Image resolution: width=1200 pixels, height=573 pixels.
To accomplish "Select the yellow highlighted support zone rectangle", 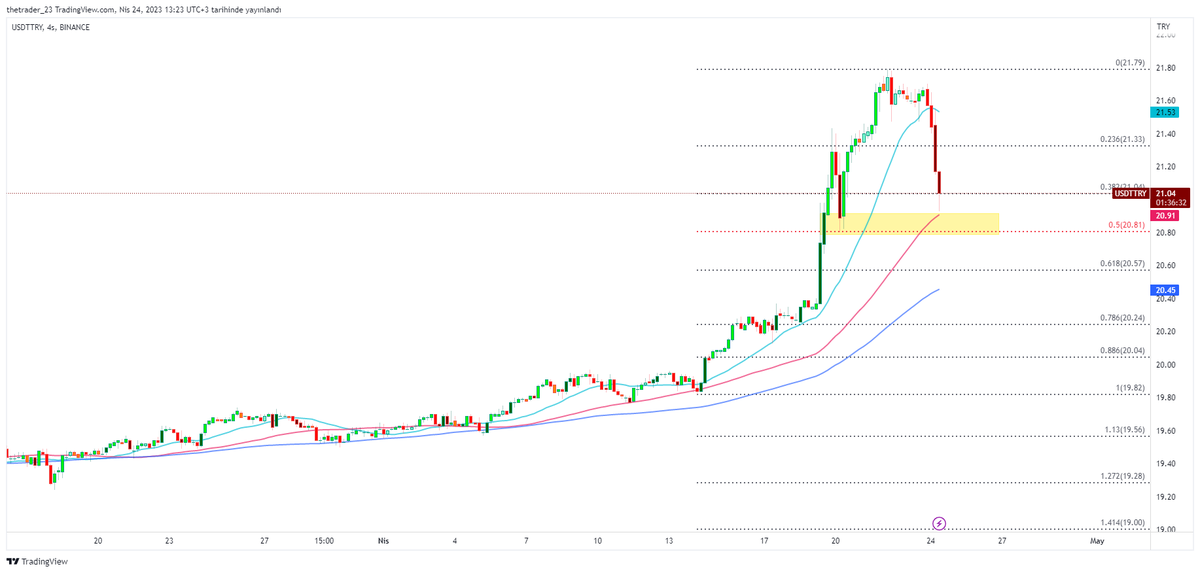I will pos(911,224).
